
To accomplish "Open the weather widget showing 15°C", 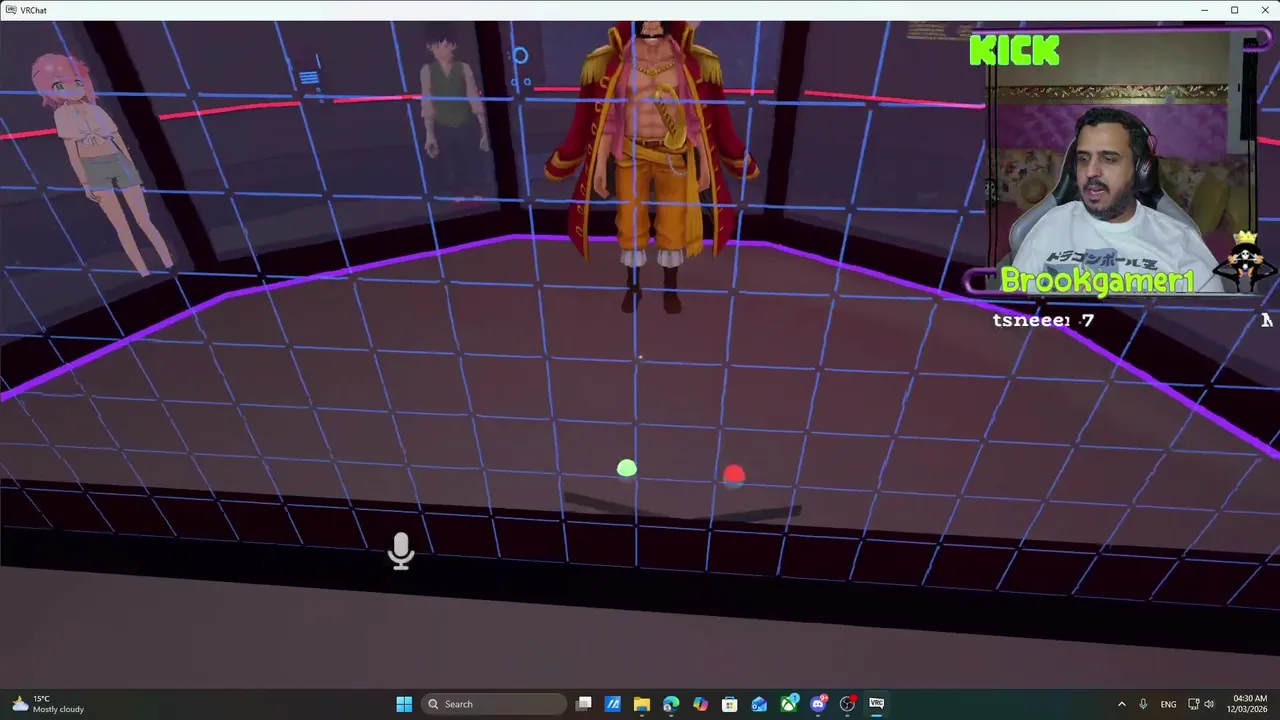I will pyautogui.click(x=47, y=704).
